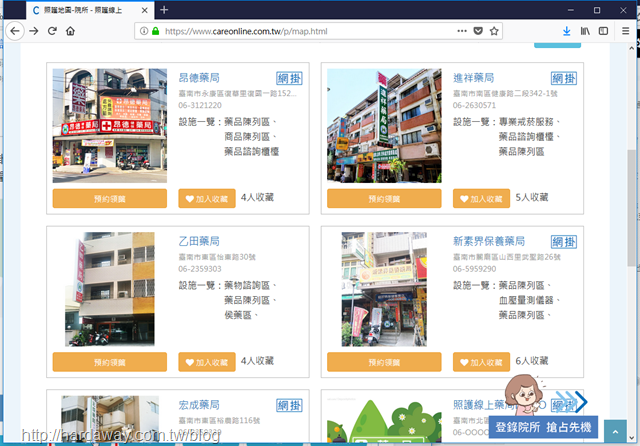This screenshot has height=446, width=640.
Task: Open the library bookshelf icon
Action: (585, 31)
